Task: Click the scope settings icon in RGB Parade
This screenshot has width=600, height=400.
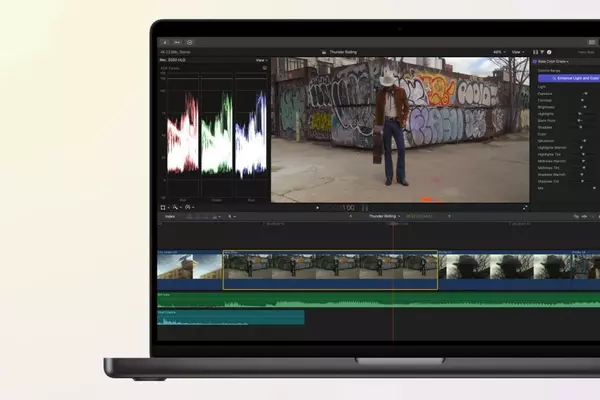Action: click(x=264, y=68)
